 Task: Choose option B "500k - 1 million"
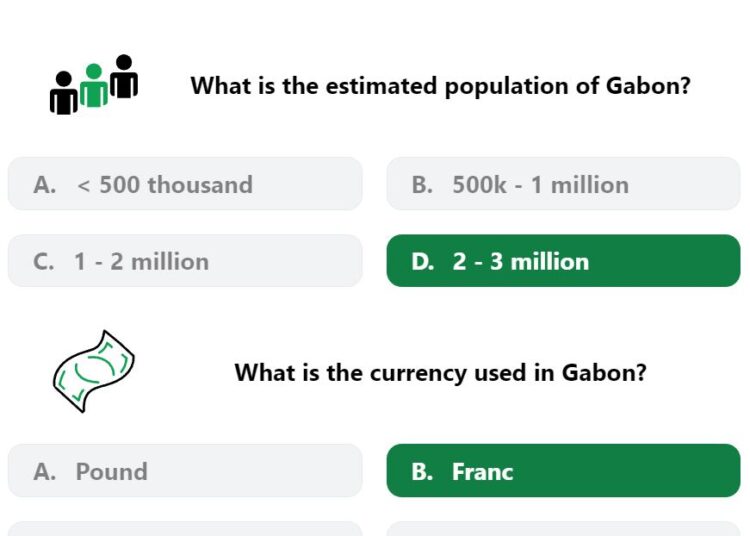pyautogui.click(x=563, y=184)
